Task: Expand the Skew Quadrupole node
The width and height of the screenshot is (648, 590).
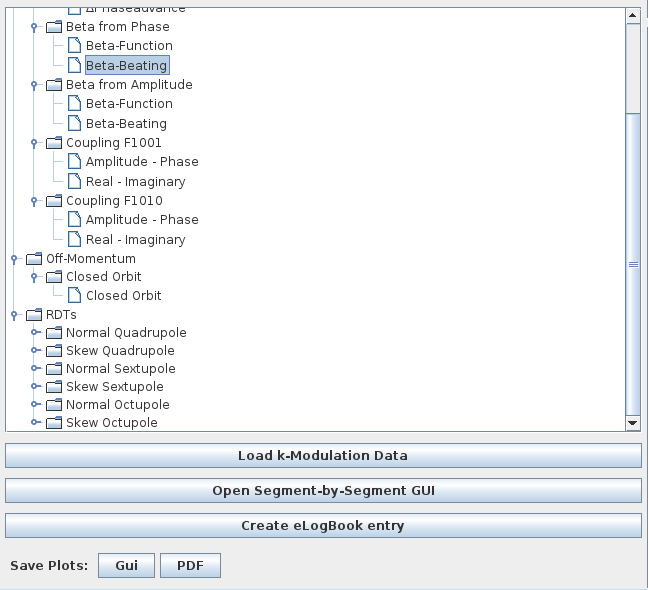Action: [x=36, y=350]
